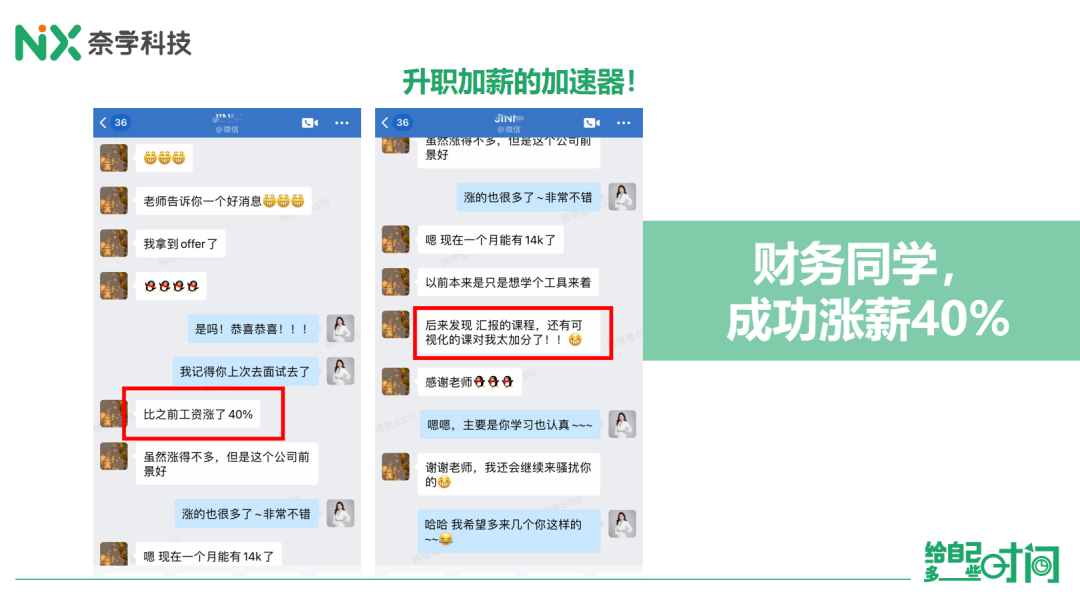The width and height of the screenshot is (1080, 596).
Task: Select the unread count badge 36 in left chat
Action: tap(121, 123)
